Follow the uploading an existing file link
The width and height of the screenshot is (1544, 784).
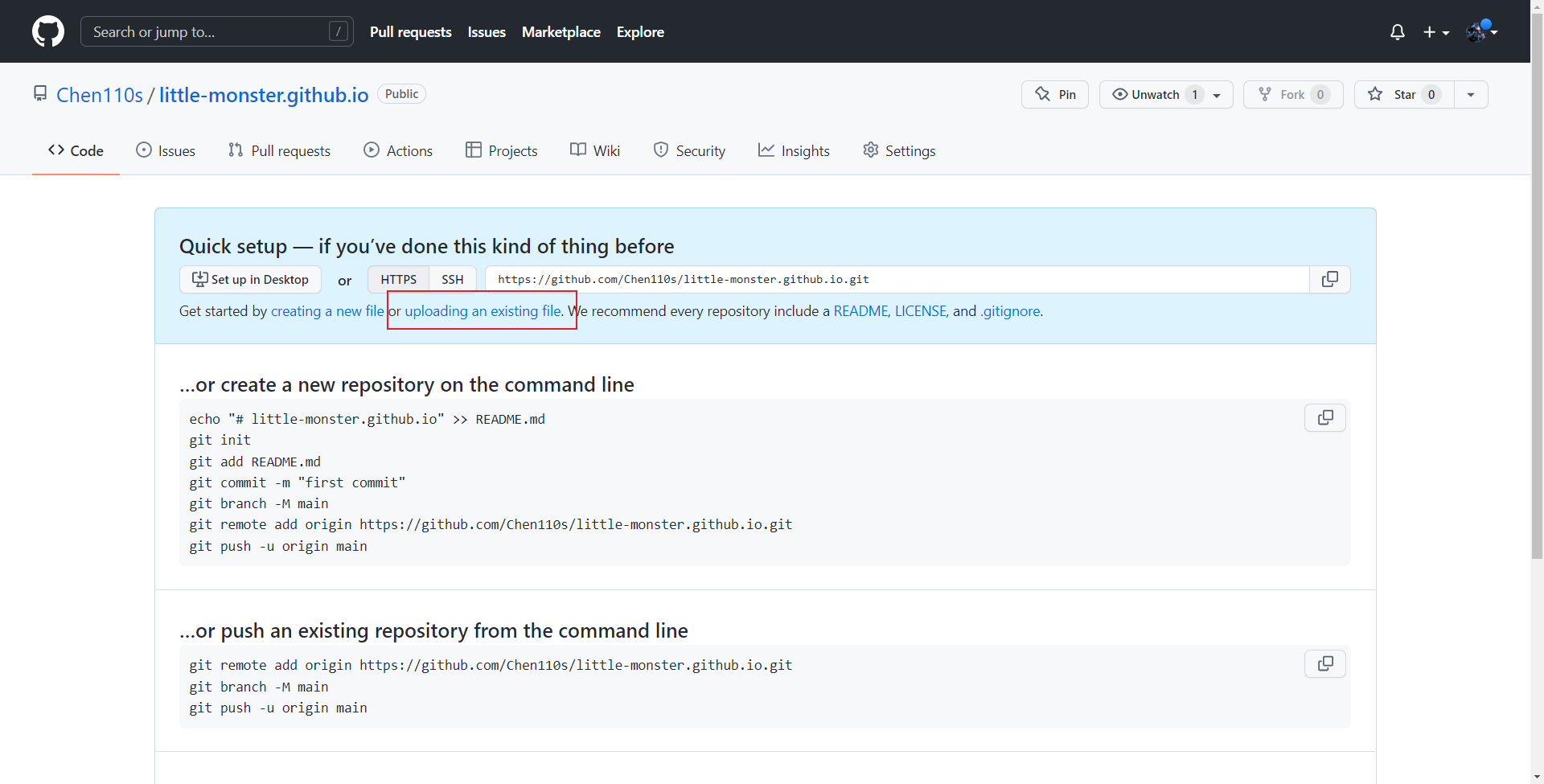[x=482, y=311]
